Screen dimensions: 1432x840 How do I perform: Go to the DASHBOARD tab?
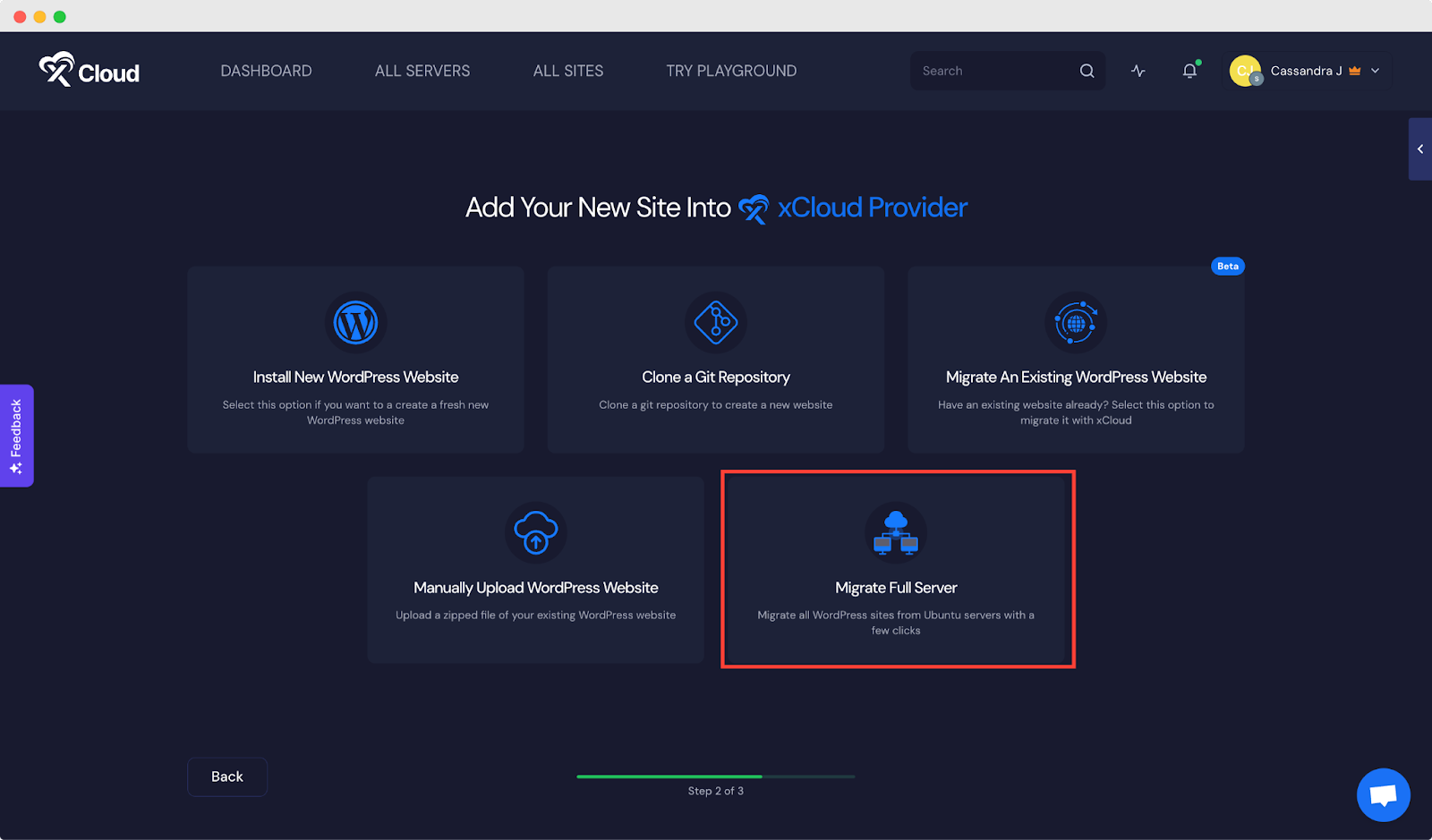click(x=266, y=71)
